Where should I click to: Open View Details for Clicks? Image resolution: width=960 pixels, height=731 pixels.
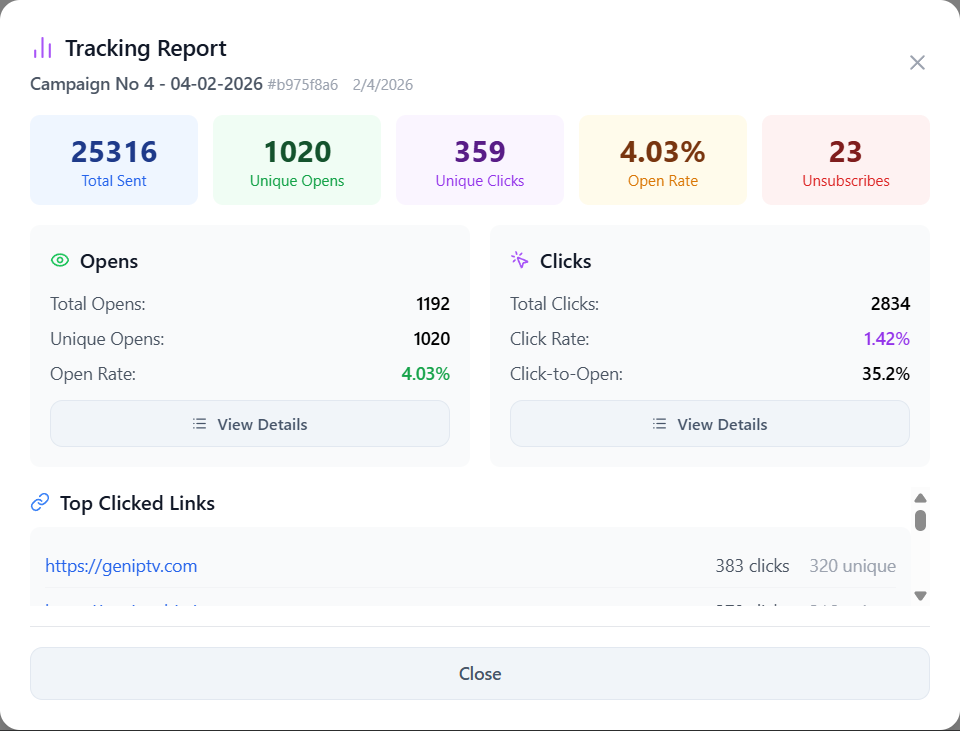(710, 423)
